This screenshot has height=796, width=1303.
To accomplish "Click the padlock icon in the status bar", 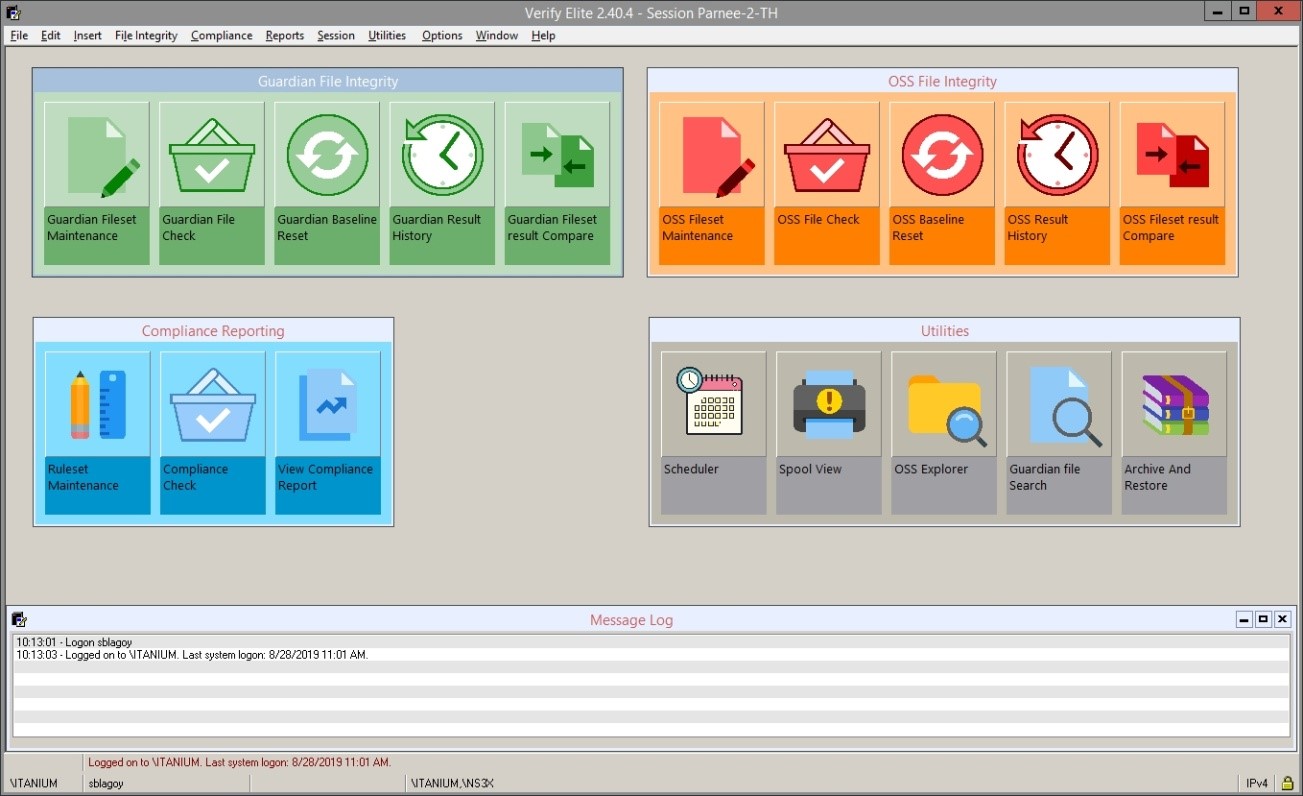I will tap(1287, 783).
